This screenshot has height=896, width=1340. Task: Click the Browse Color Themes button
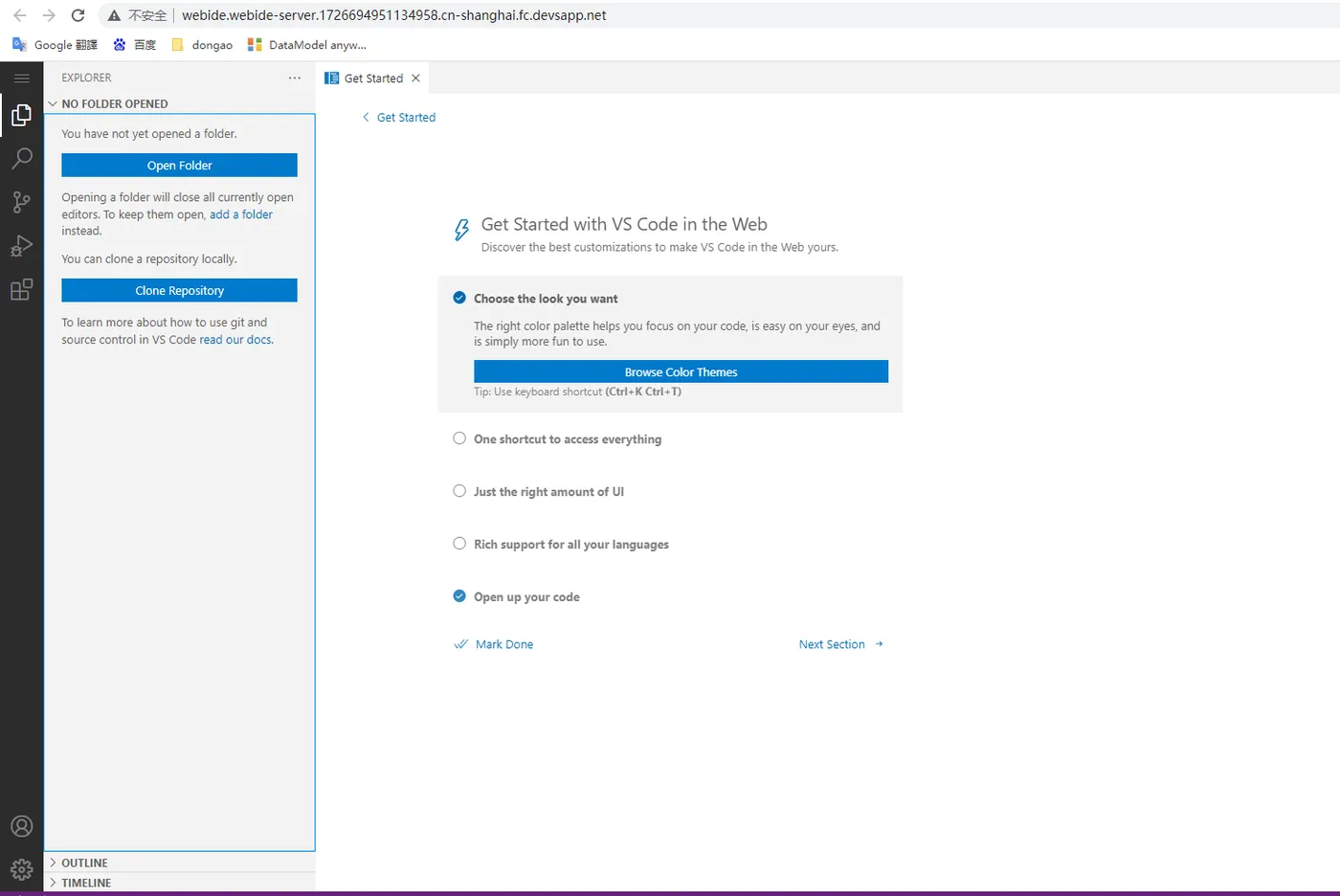681,371
